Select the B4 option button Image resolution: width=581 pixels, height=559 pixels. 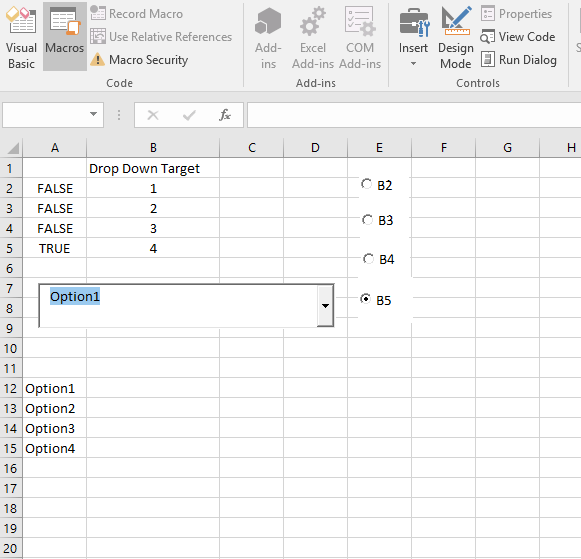pyautogui.click(x=368, y=259)
